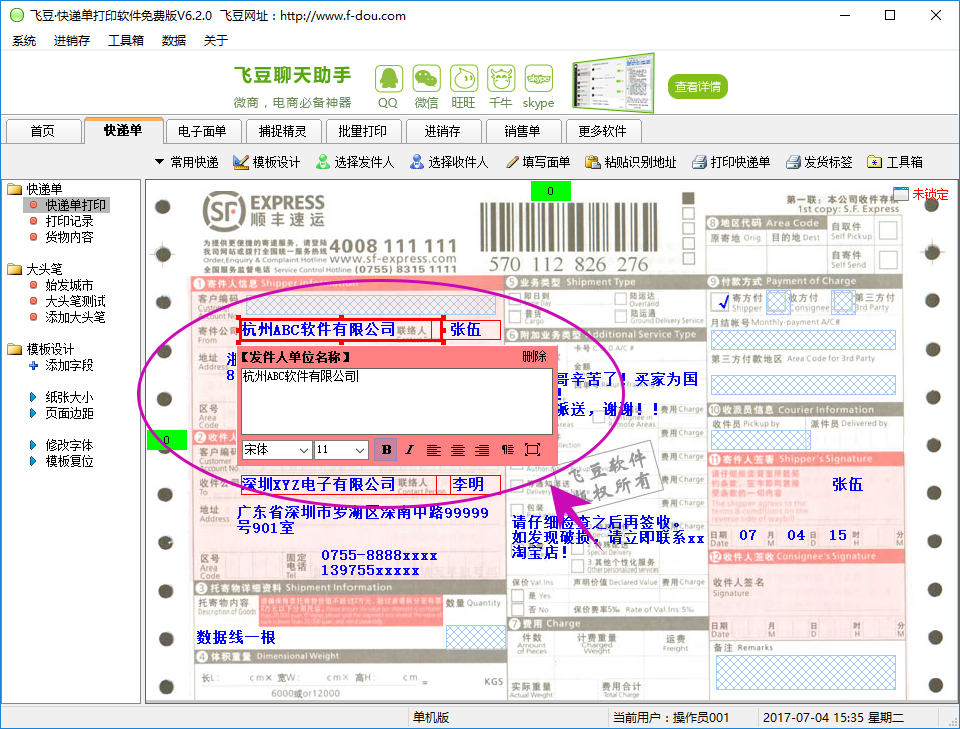This screenshot has height=729, width=960.
Task: Open 纸张大小 setting
Action: 61,397
